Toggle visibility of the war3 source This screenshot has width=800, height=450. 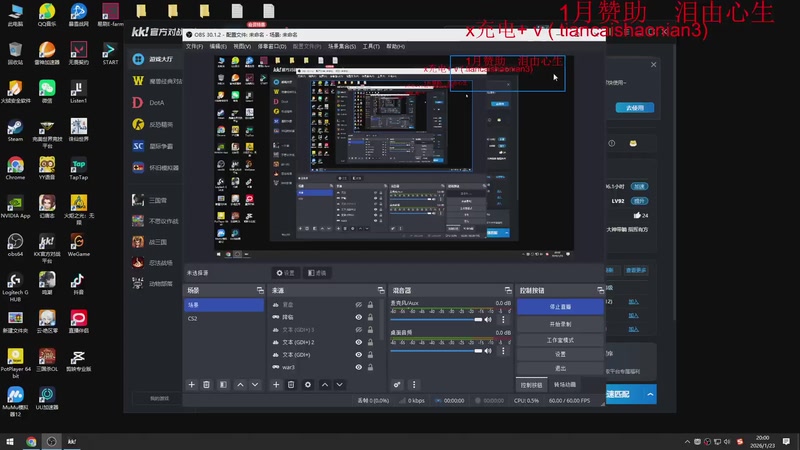(359, 367)
